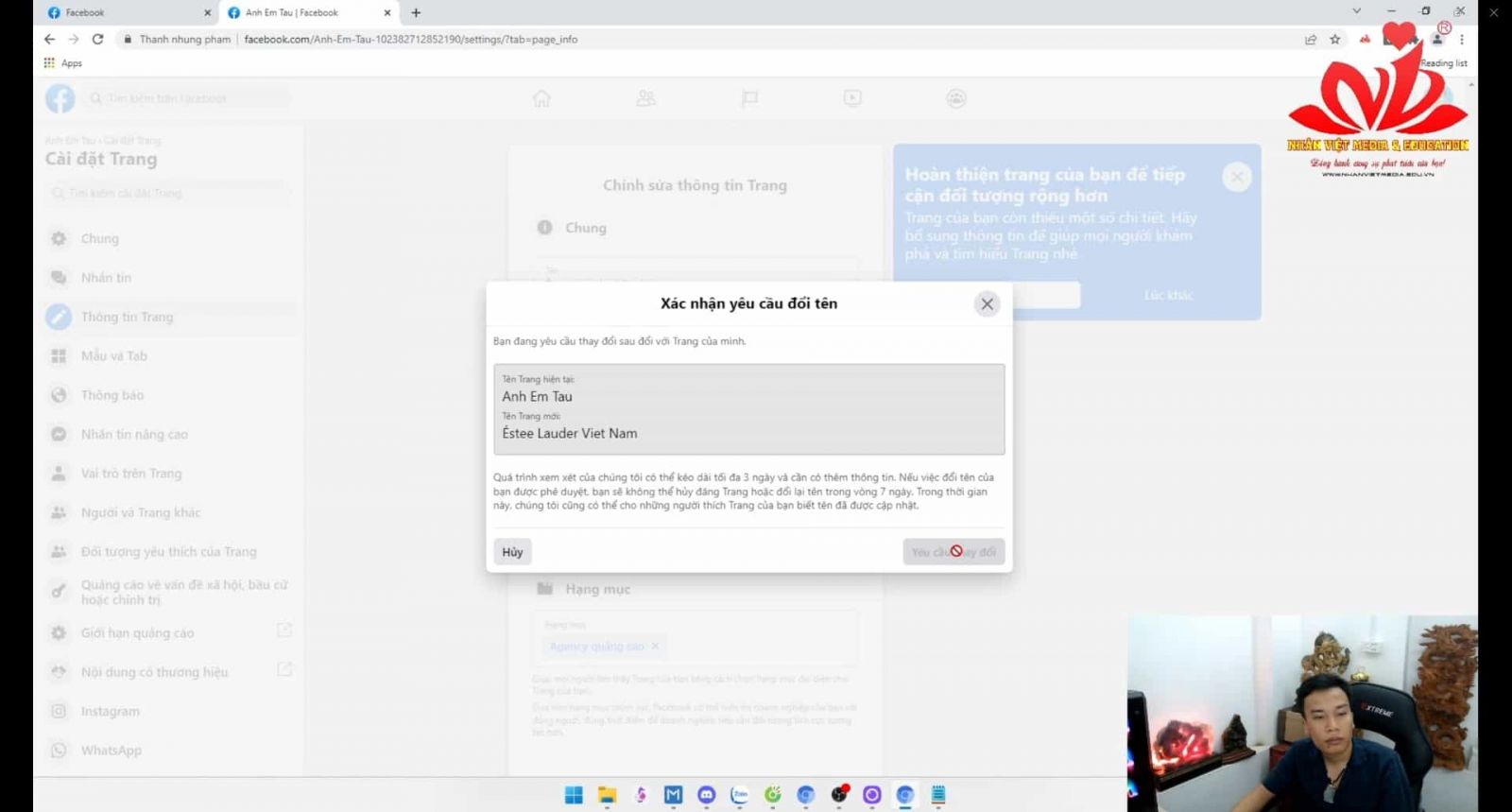Click the request change button in dialog
1512x812 pixels.
(x=954, y=552)
